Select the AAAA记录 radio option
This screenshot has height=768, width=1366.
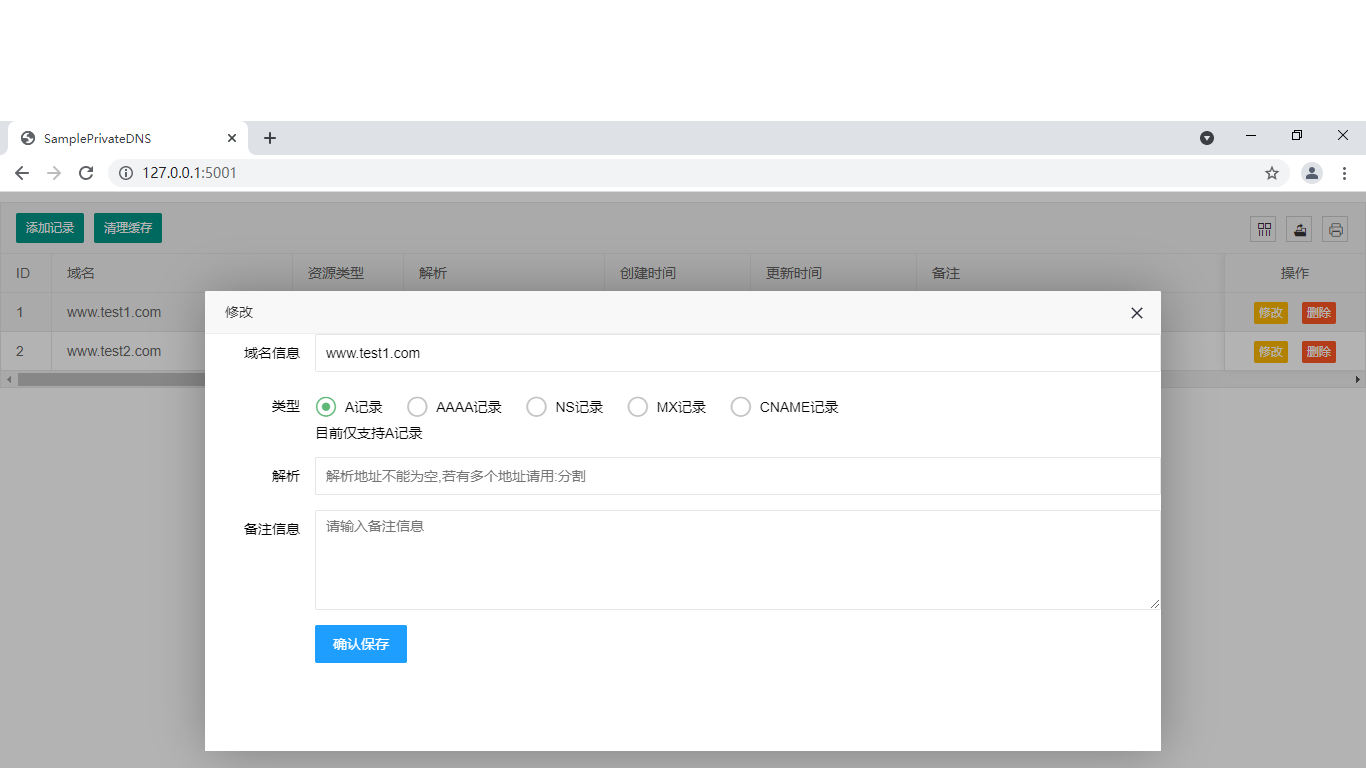click(x=454, y=407)
